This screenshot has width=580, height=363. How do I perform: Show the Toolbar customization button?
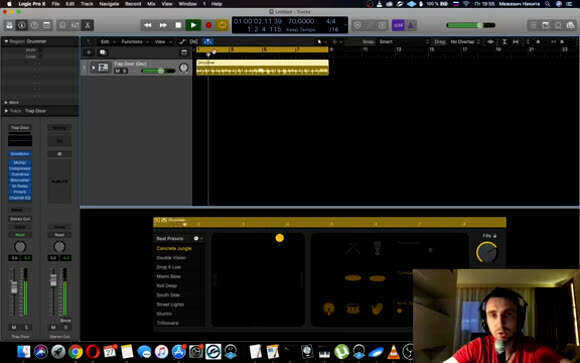coord(47,25)
